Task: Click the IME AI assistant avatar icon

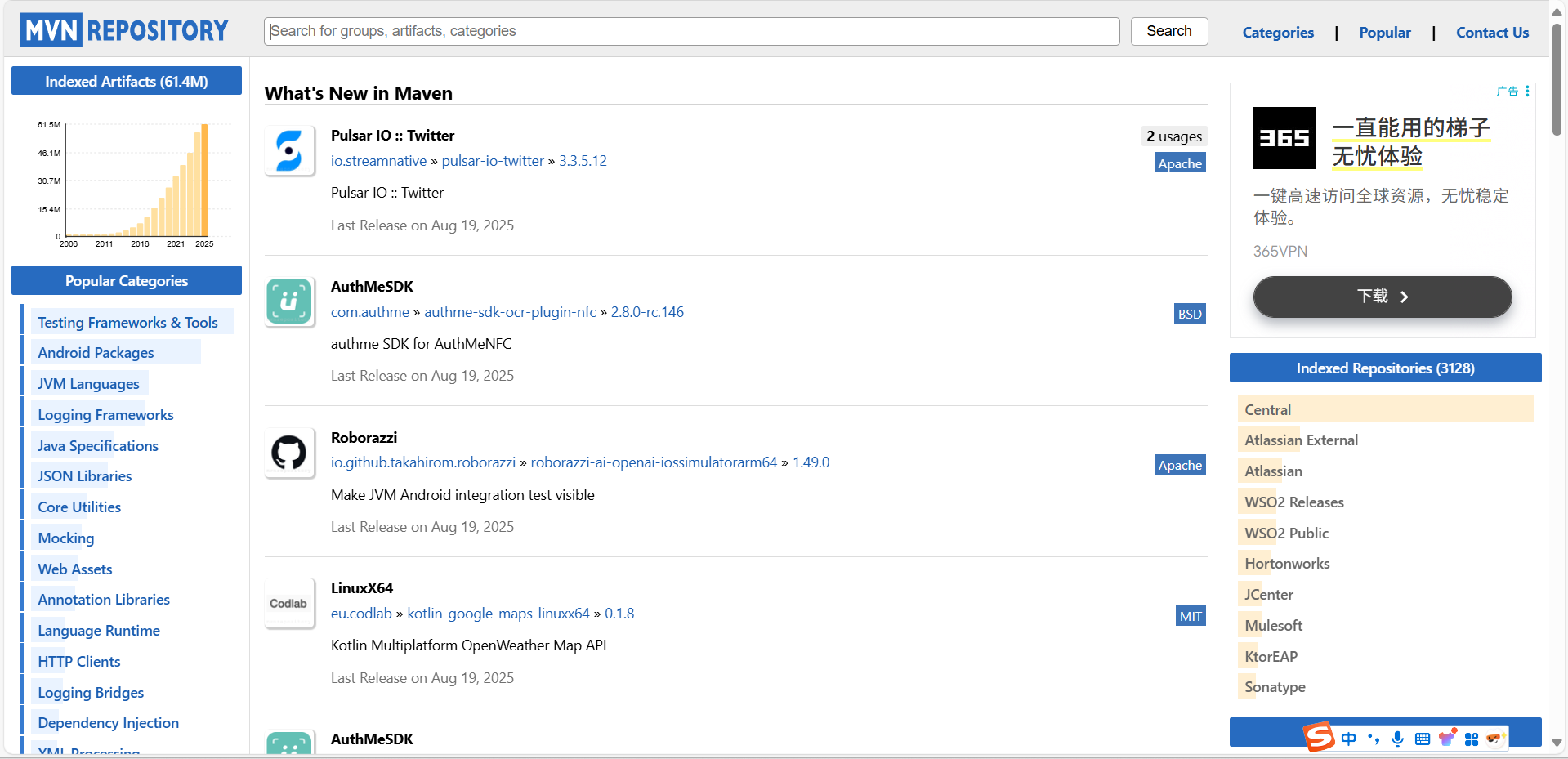Action: (1495, 739)
